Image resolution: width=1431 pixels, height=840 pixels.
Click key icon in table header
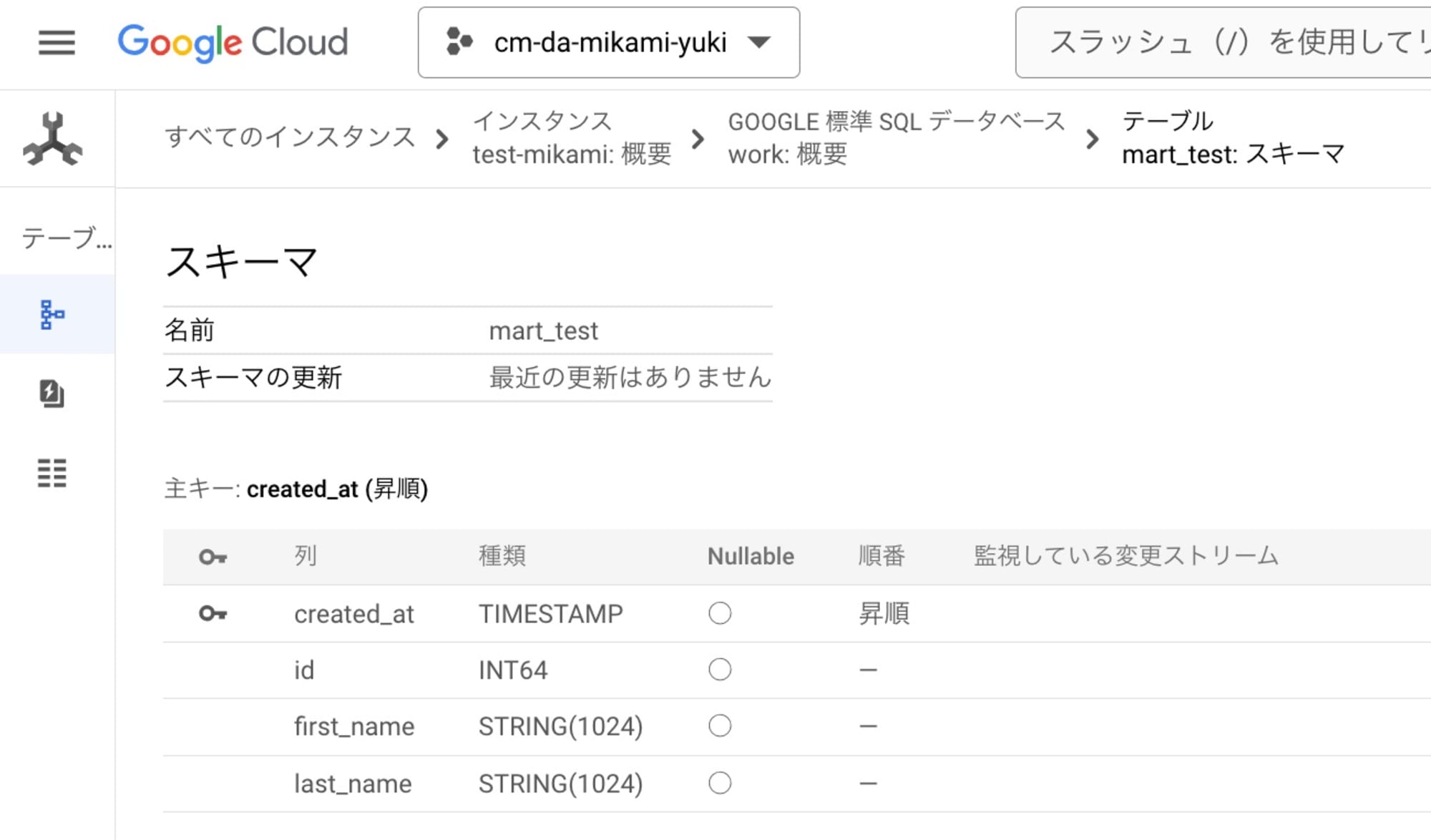(x=213, y=557)
